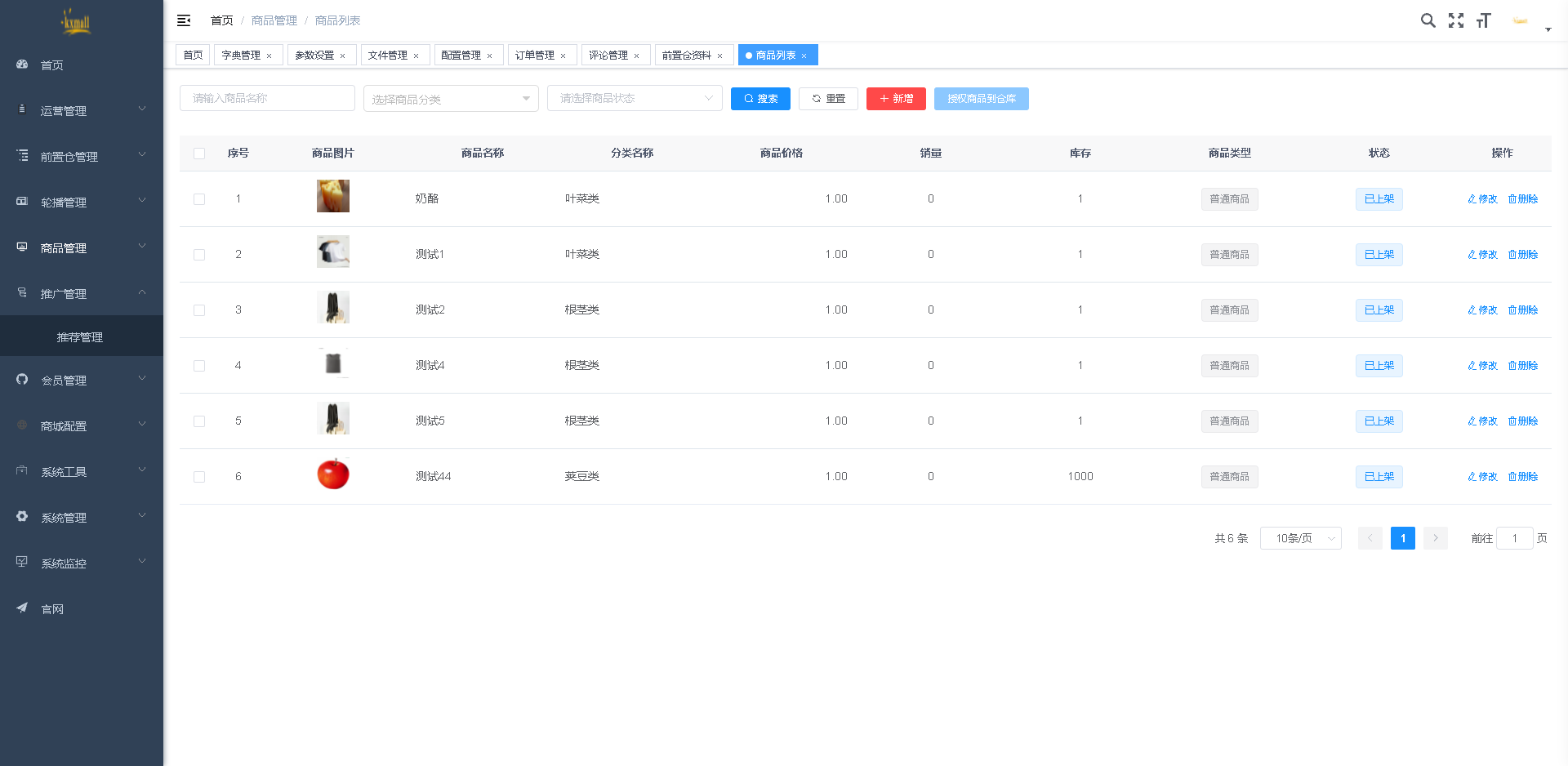Viewport: 1568px width, 766px height.
Task: Click the red apple product thumbnail
Action: 332,474
